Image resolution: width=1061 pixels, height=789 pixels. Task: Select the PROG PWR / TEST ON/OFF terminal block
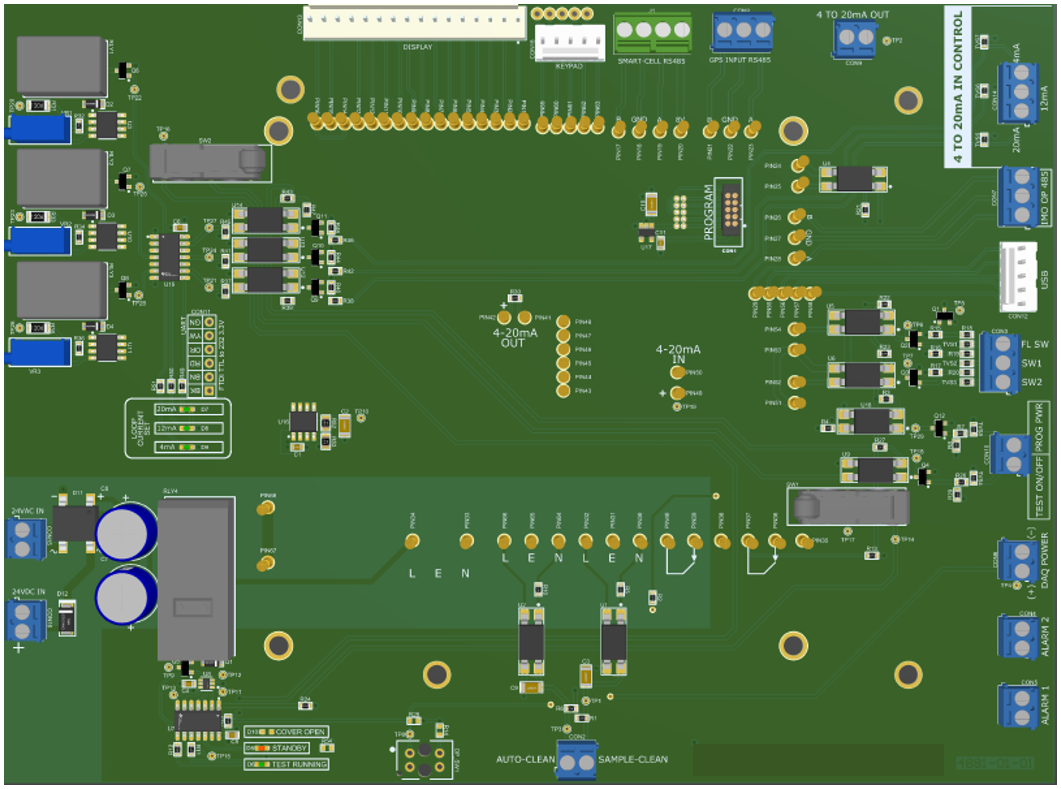click(x=1010, y=453)
